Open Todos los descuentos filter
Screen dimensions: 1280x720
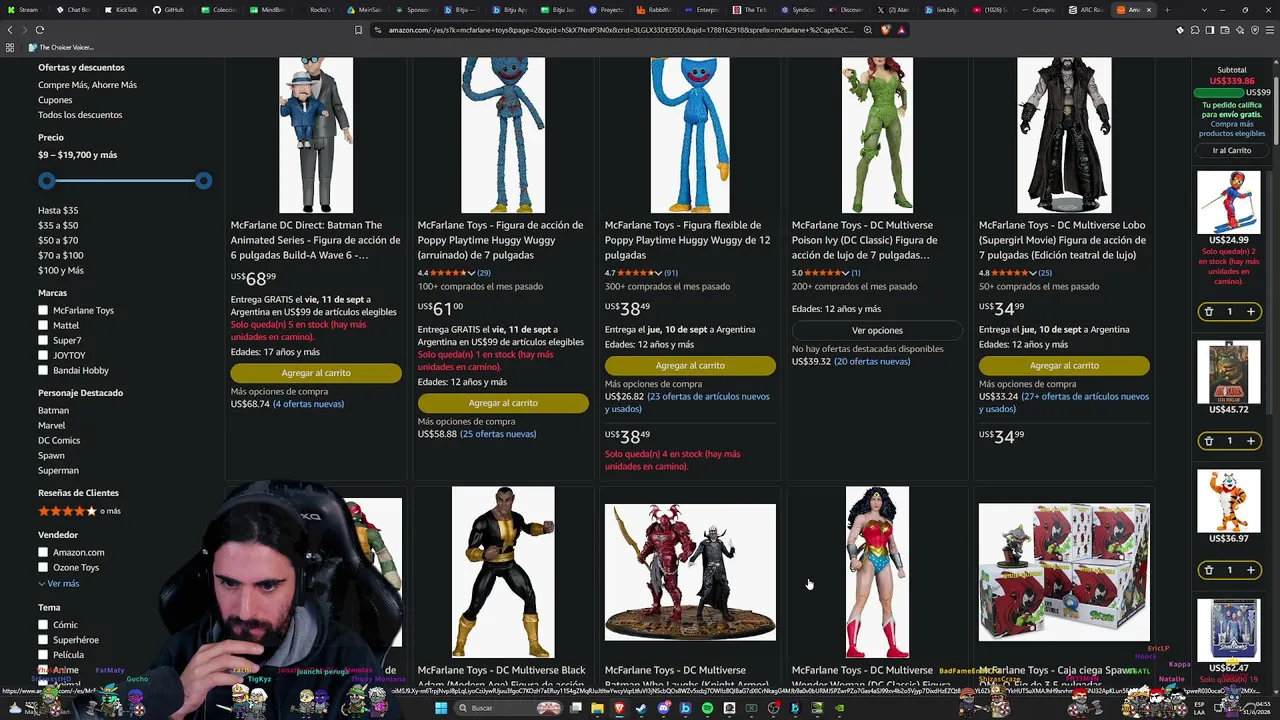[80, 115]
